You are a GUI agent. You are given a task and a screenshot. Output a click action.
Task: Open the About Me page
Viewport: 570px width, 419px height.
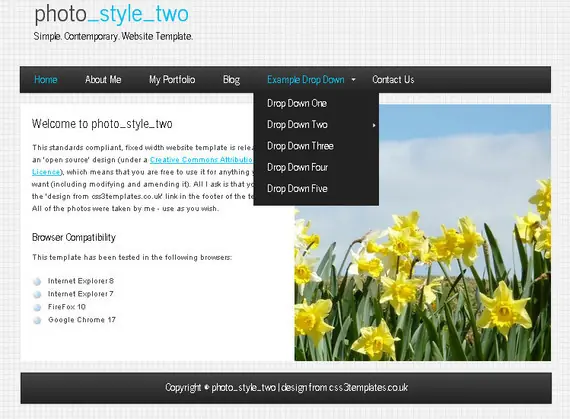[103, 80]
